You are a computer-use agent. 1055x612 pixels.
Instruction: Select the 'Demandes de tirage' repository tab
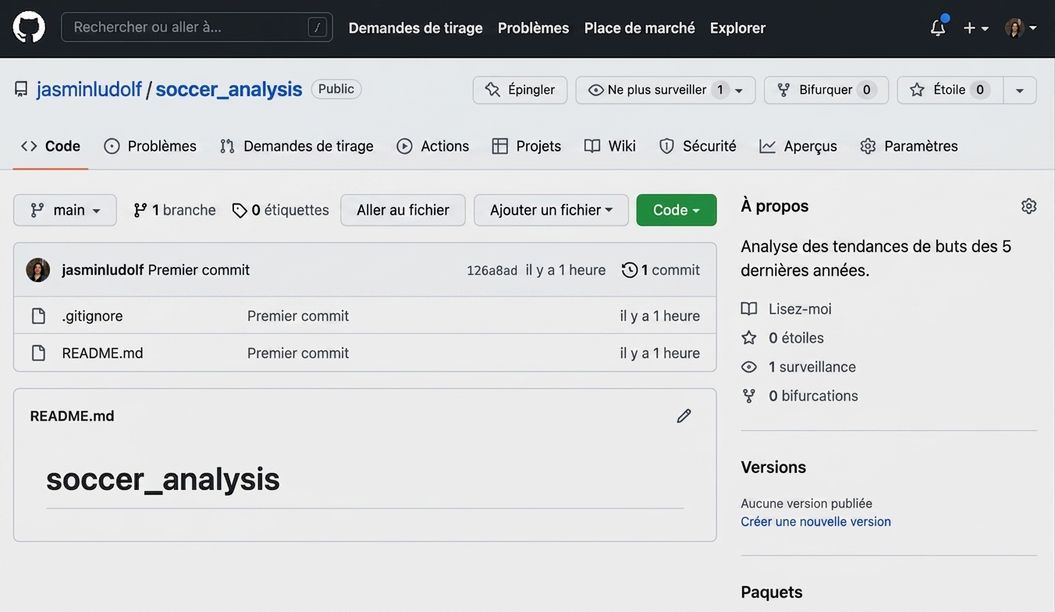tap(297, 146)
